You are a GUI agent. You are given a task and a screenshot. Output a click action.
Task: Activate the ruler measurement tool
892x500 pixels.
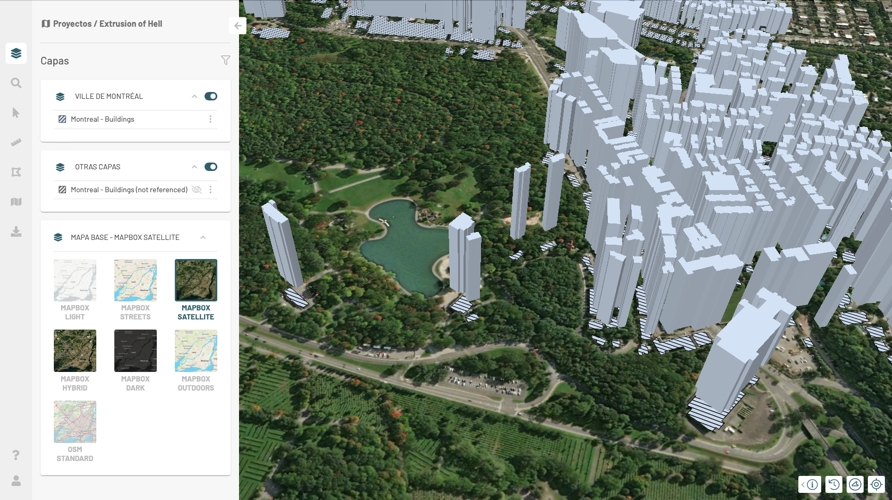[16, 142]
